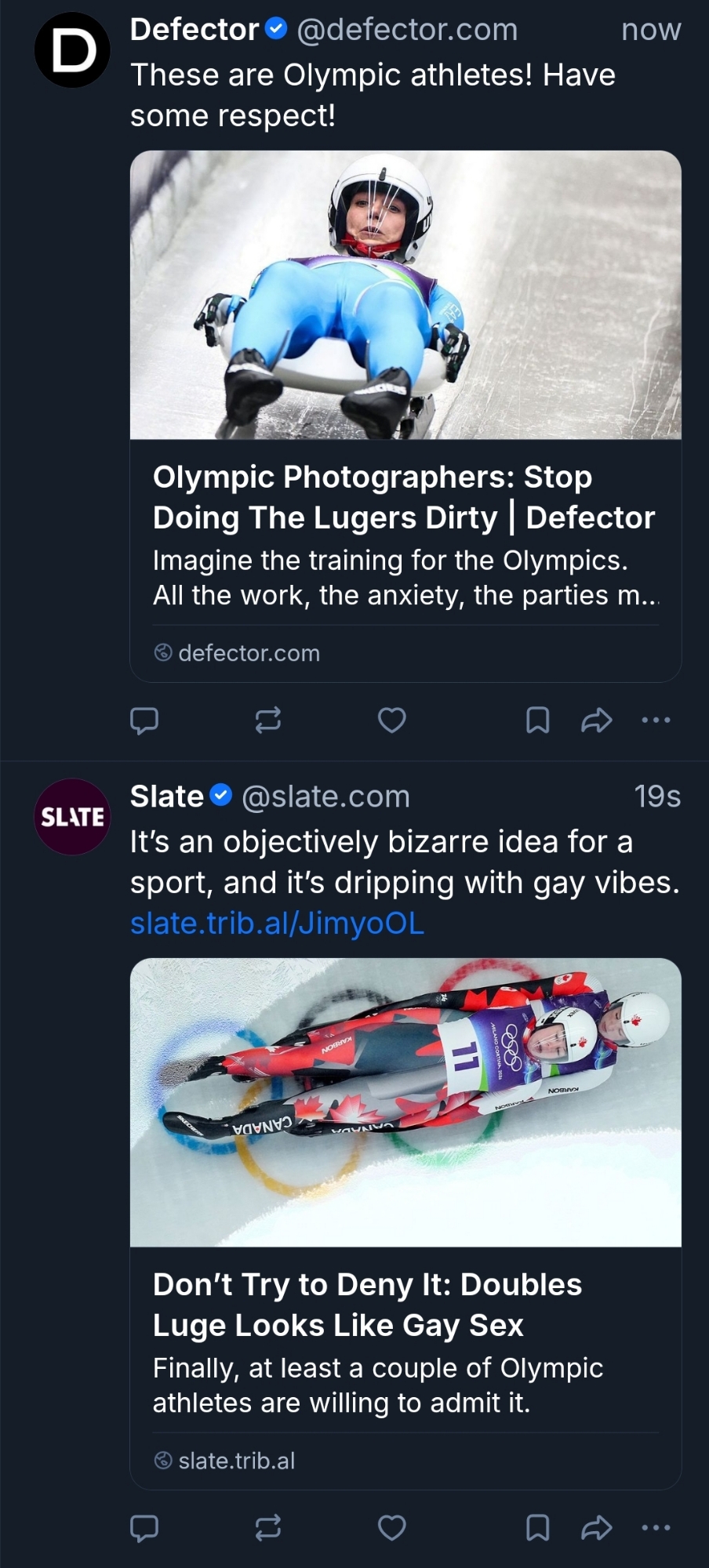This screenshot has height=1568, width=709.
Task: Open more options on Slate post
Action: click(656, 1527)
